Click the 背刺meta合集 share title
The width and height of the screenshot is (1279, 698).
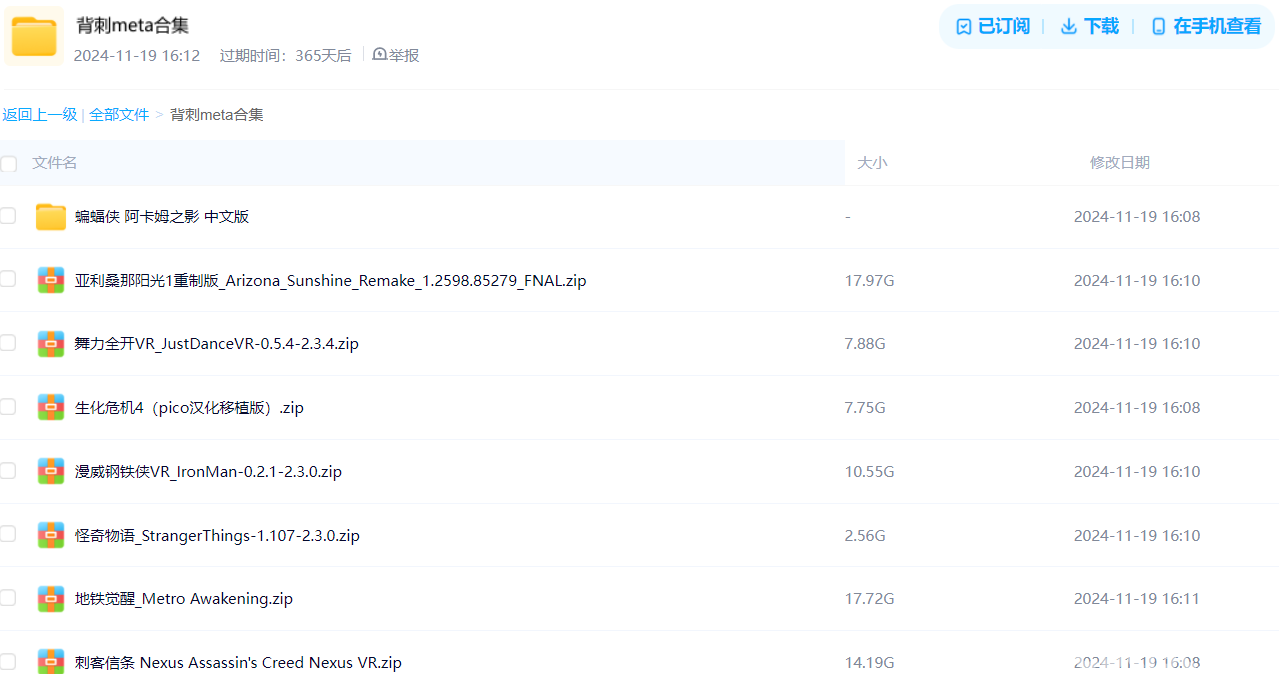133,26
